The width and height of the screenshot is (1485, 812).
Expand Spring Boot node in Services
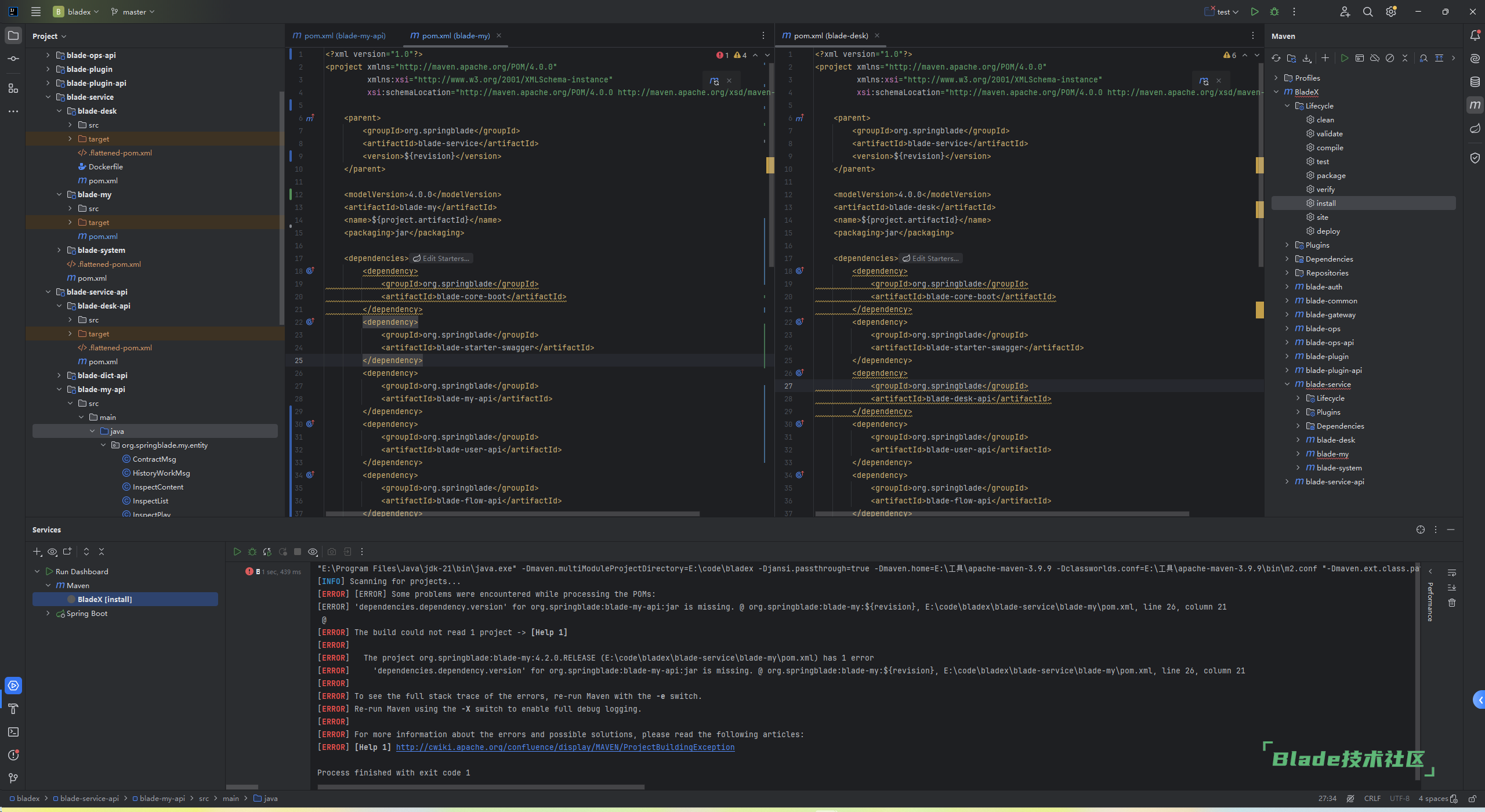[48, 613]
